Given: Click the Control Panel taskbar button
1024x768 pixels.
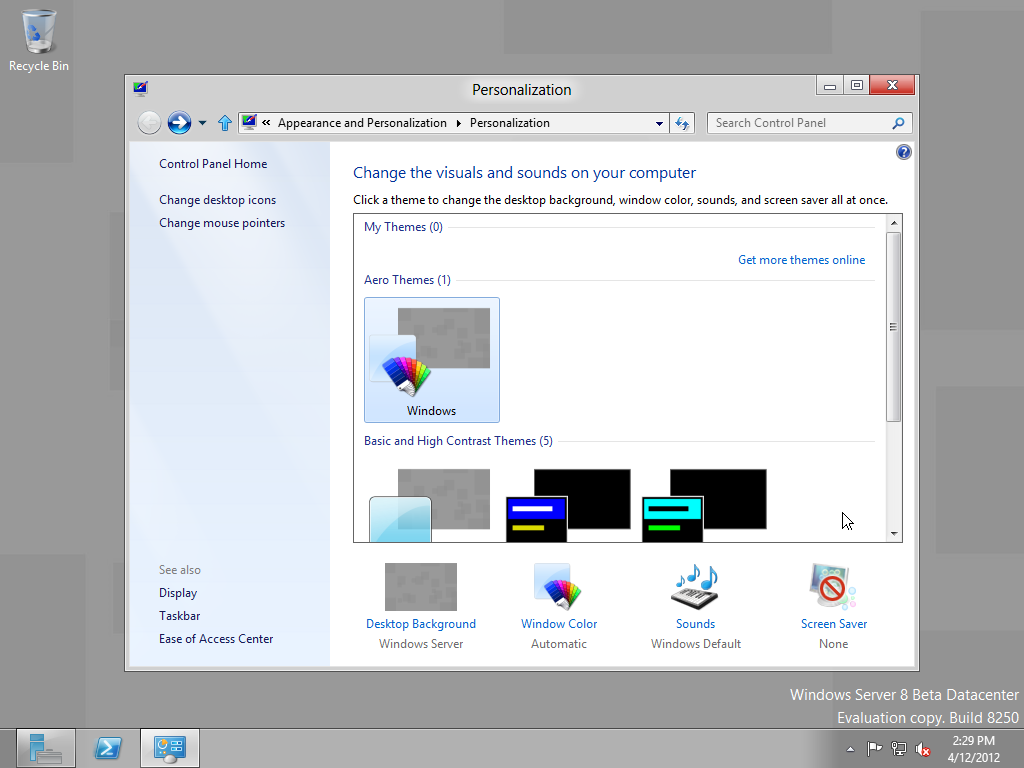Looking at the screenshot, I should point(170,748).
